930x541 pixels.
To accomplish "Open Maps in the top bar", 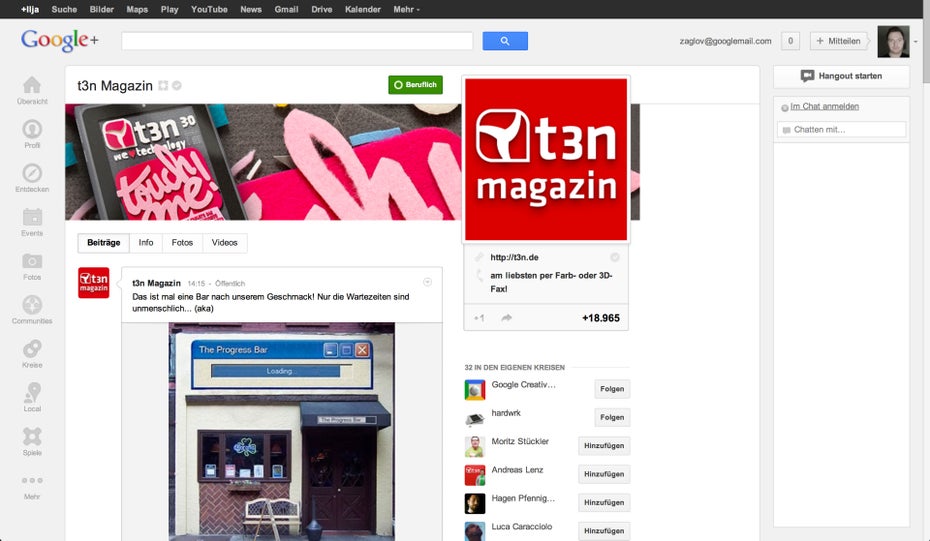I will tap(137, 9).
